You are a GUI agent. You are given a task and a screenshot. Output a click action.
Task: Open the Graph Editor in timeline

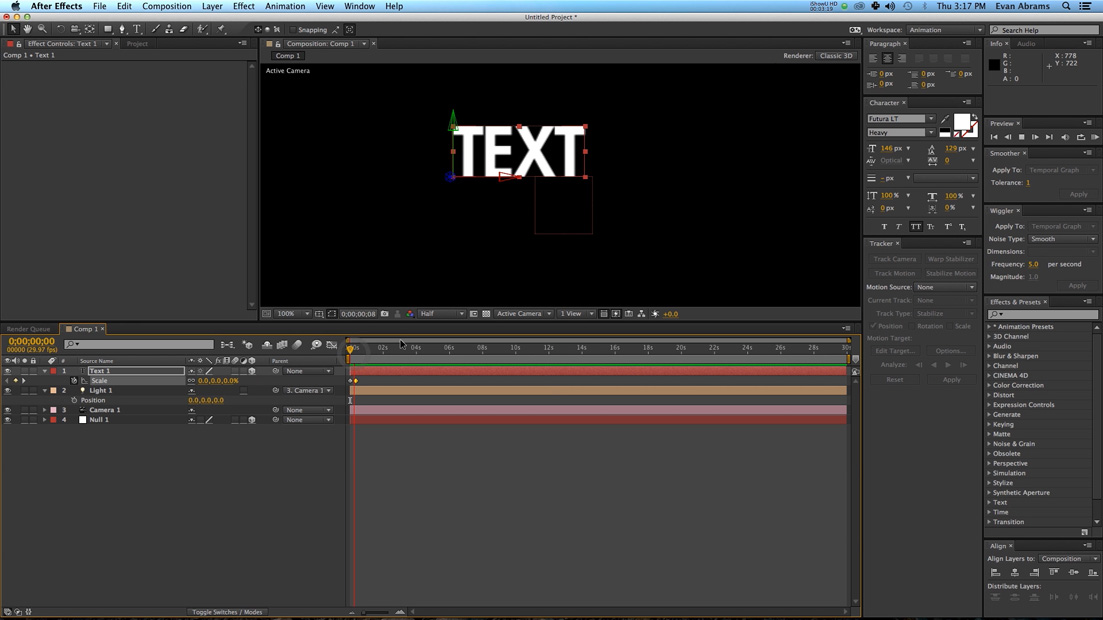click(332, 345)
